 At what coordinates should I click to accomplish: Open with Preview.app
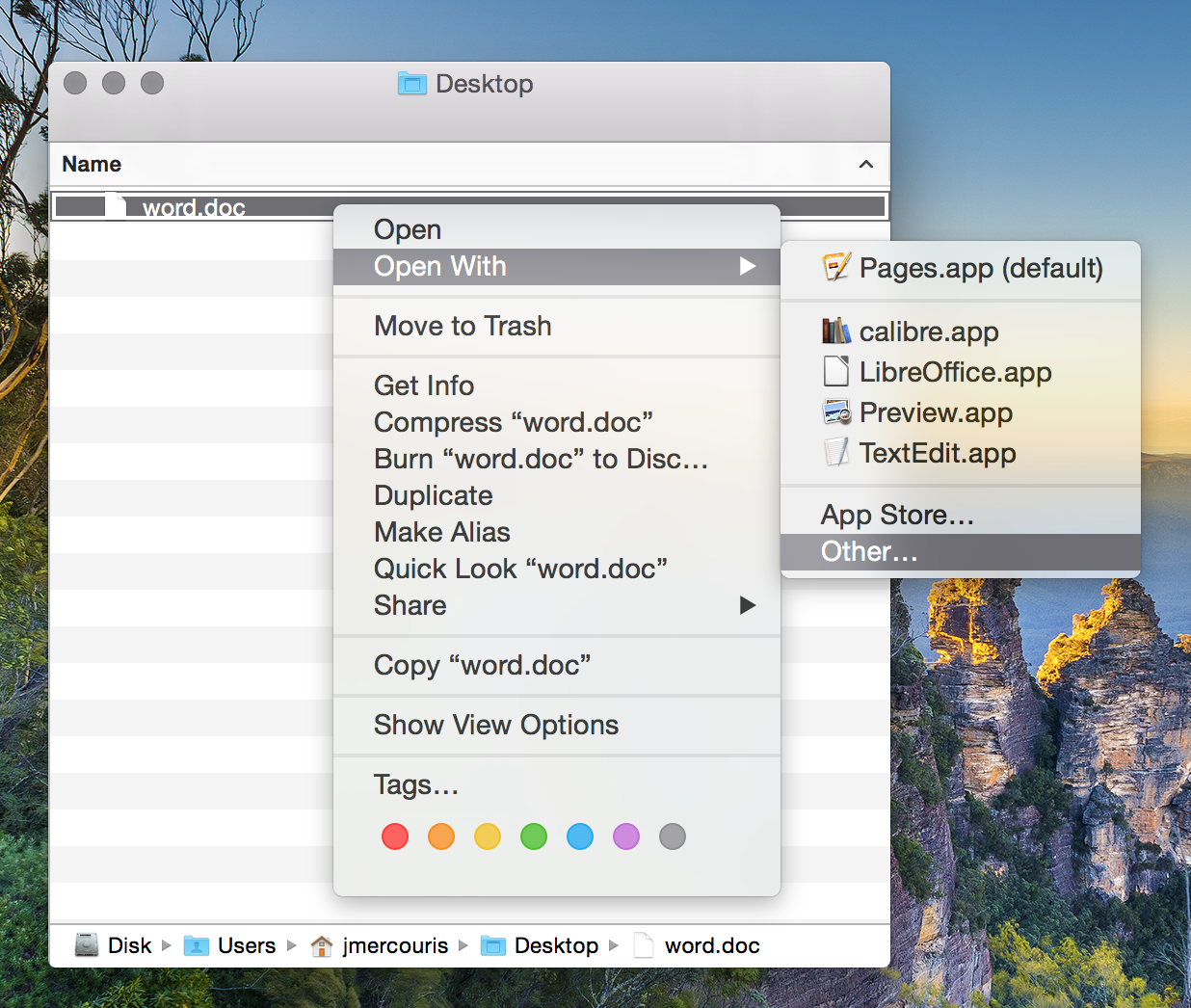(x=961, y=412)
